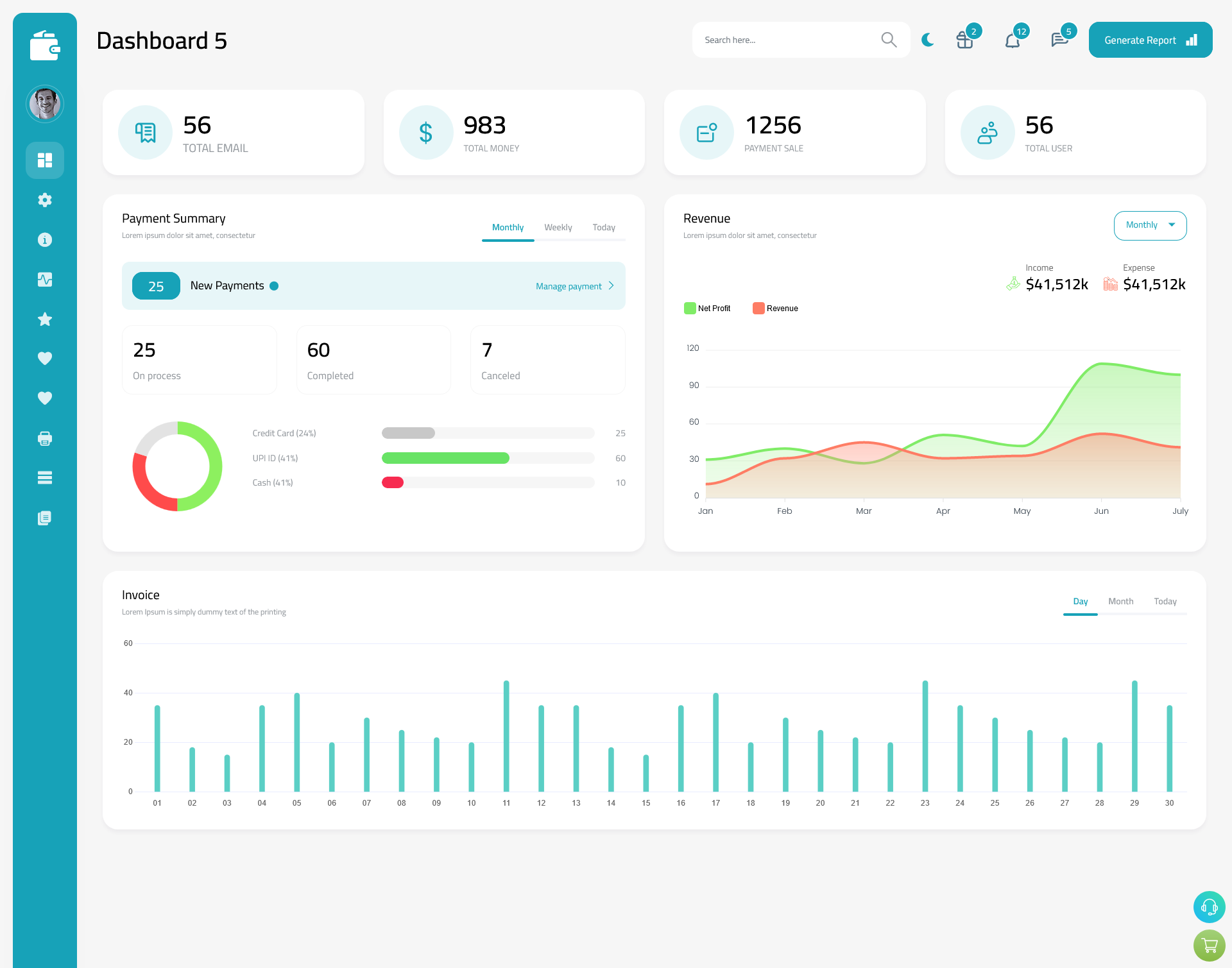Click the settings gear icon in sidebar

[45, 200]
